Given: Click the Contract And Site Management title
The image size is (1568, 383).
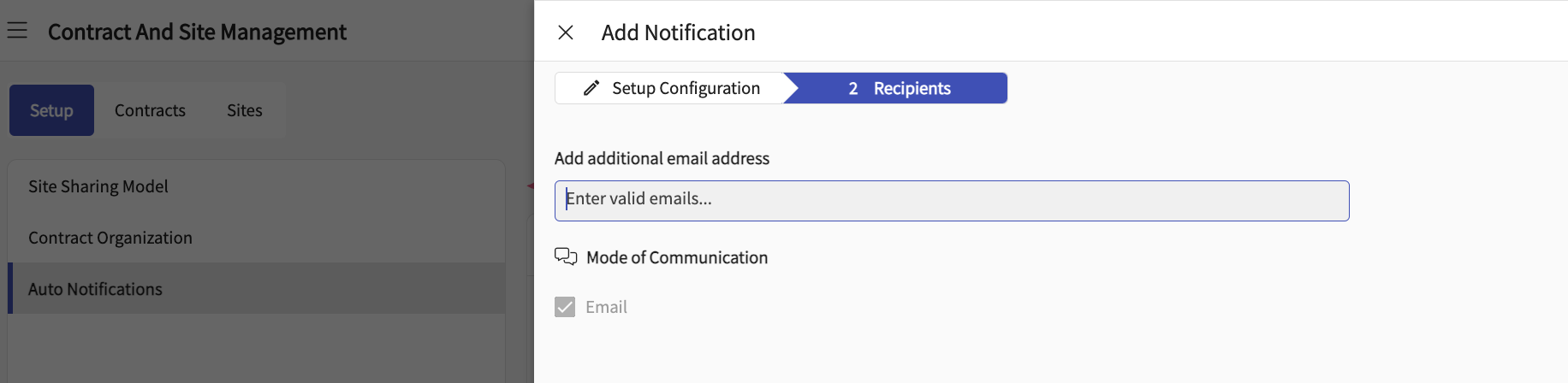Looking at the screenshot, I should coord(197,32).
